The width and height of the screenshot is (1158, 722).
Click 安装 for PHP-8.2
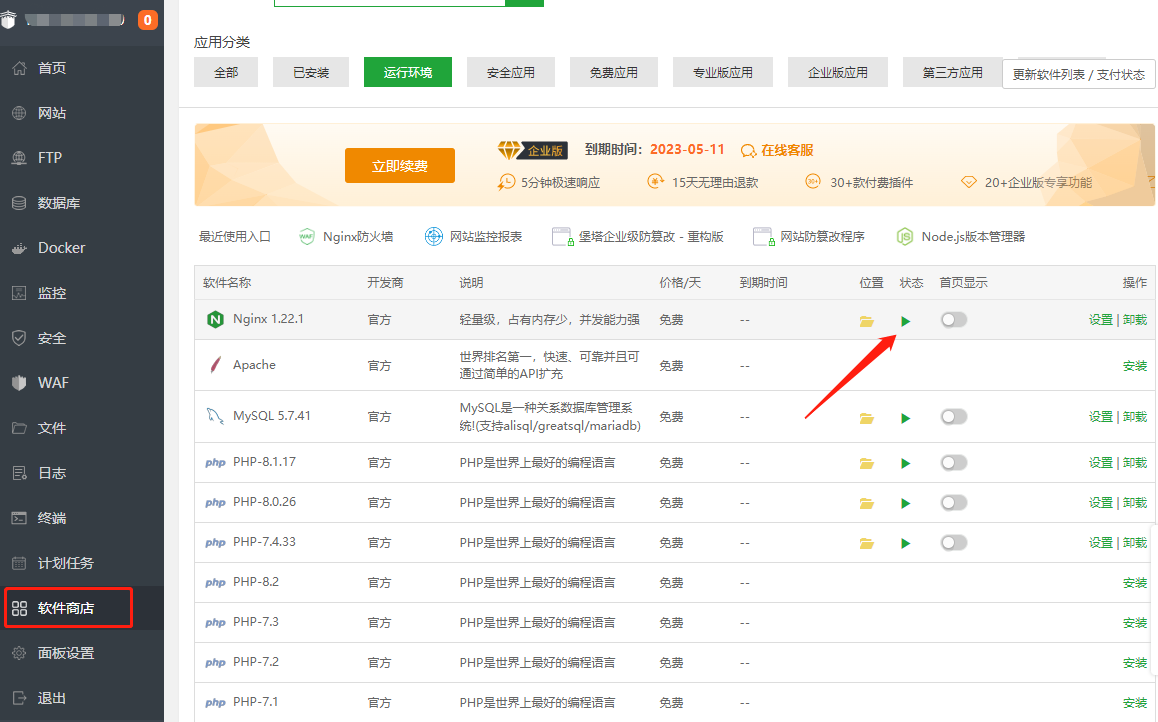(1135, 583)
